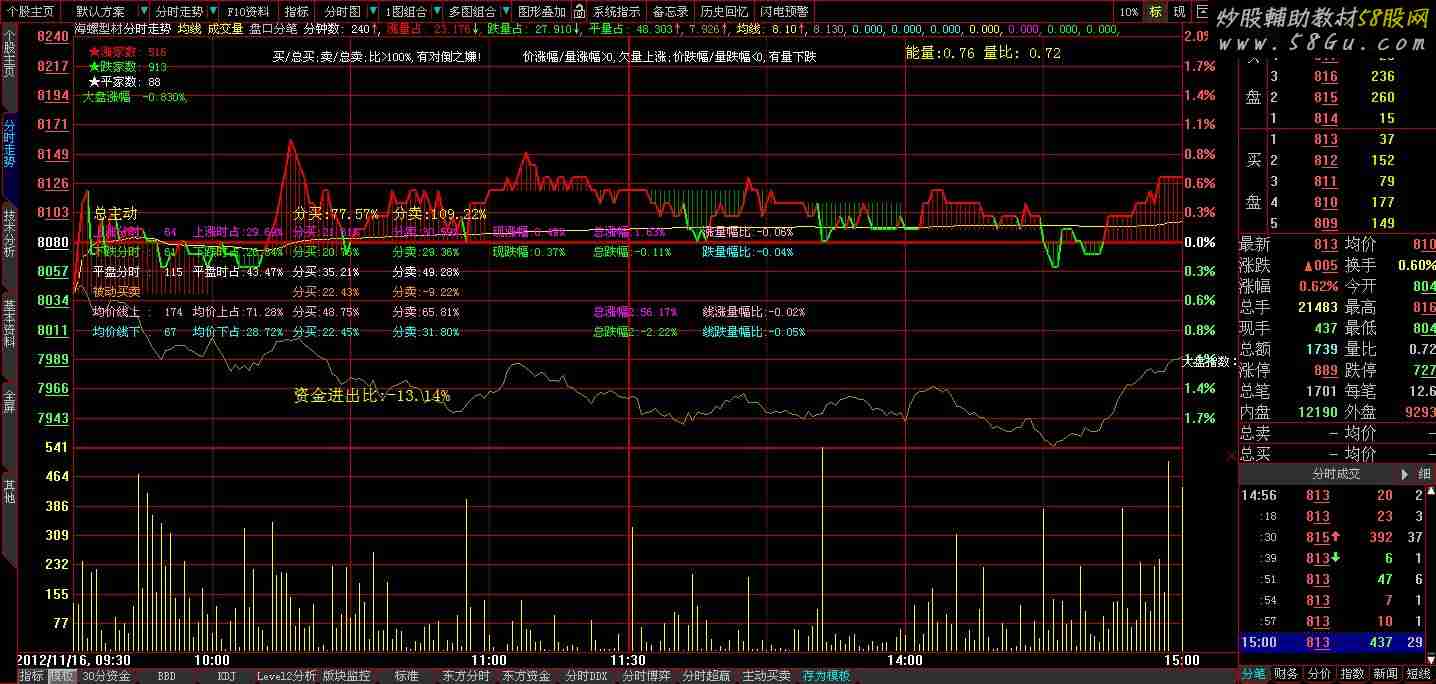1436x684 pixels.
Task: Click the 分时成交 panel header
Action: [1337, 474]
